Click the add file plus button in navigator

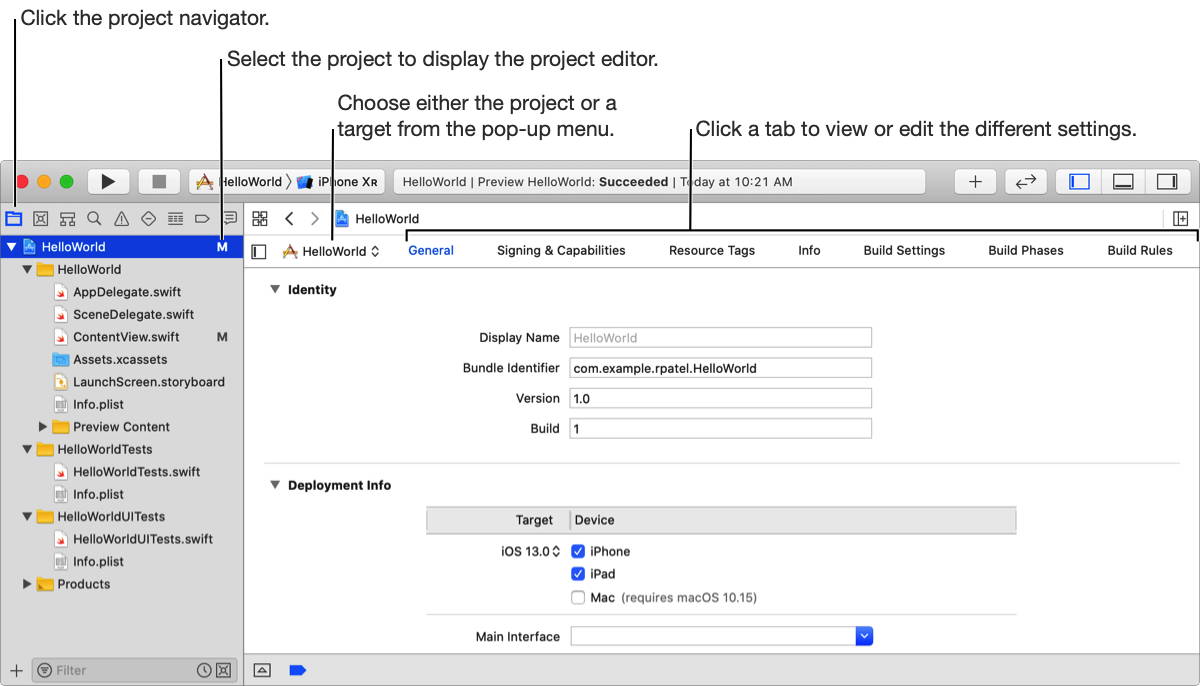(15, 670)
